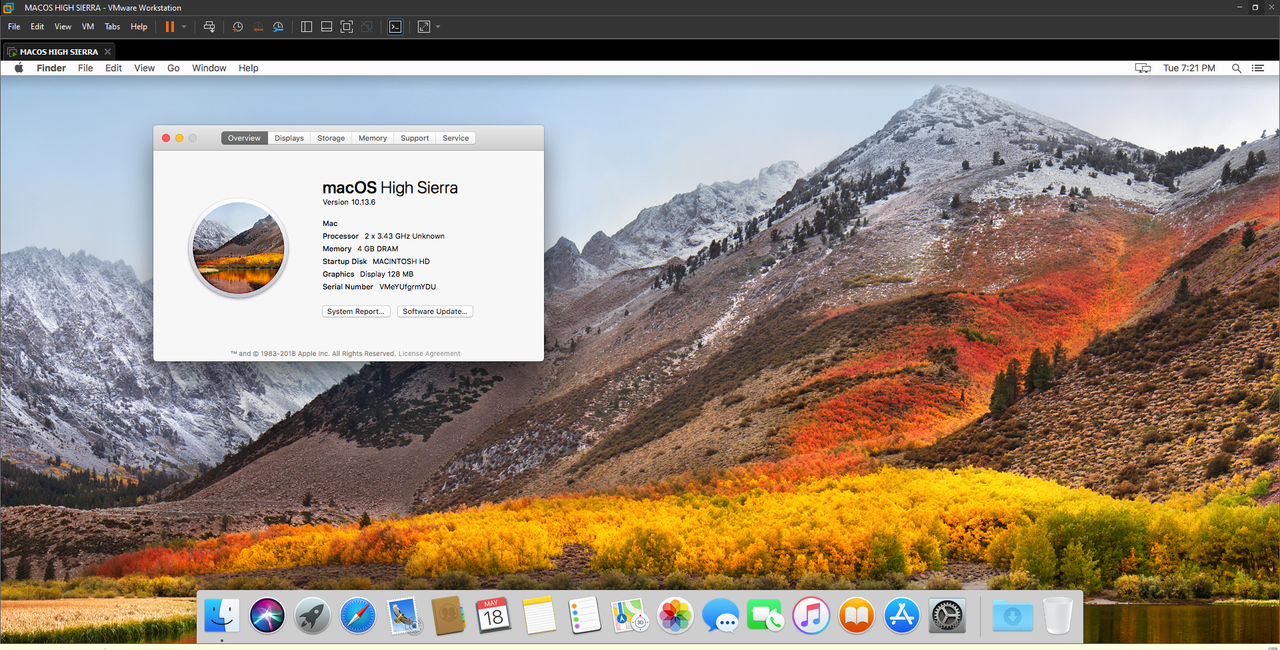
Task: Click the display mirroring icon in macOS menu bar
Action: [x=1143, y=68]
